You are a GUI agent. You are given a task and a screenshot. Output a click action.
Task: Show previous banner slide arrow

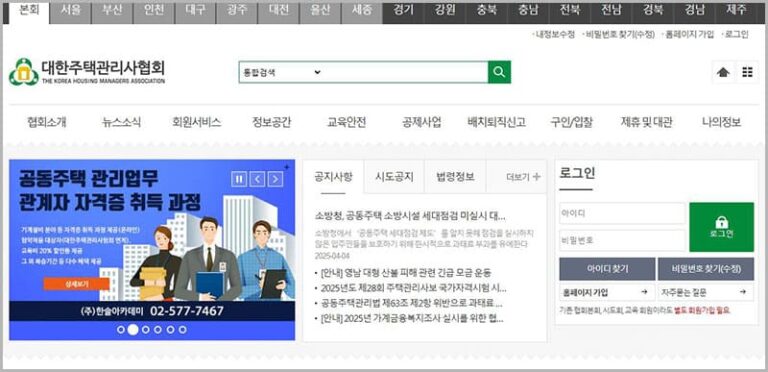pyautogui.click(x=257, y=179)
